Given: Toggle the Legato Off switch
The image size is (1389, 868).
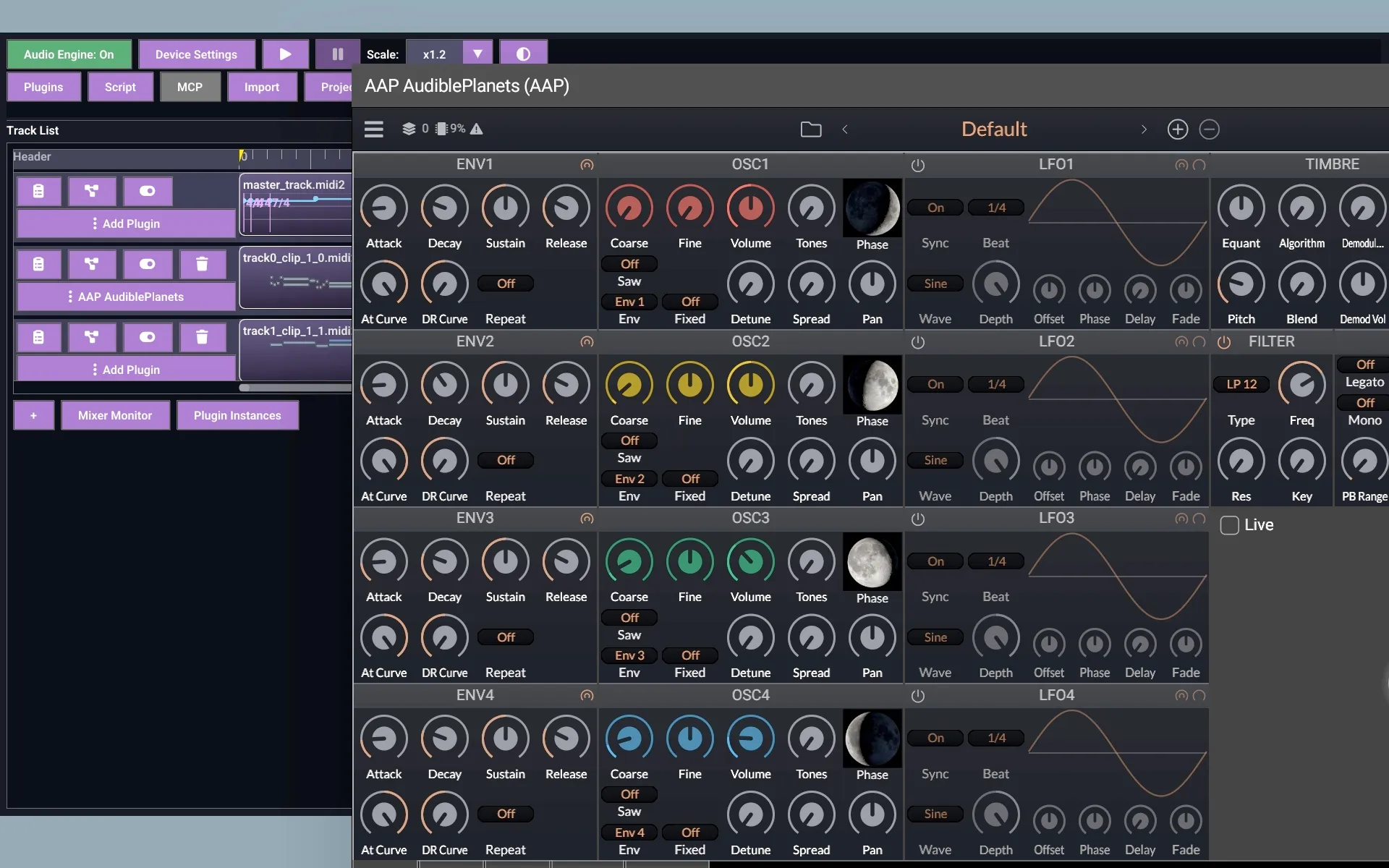Looking at the screenshot, I should tap(1364, 365).
